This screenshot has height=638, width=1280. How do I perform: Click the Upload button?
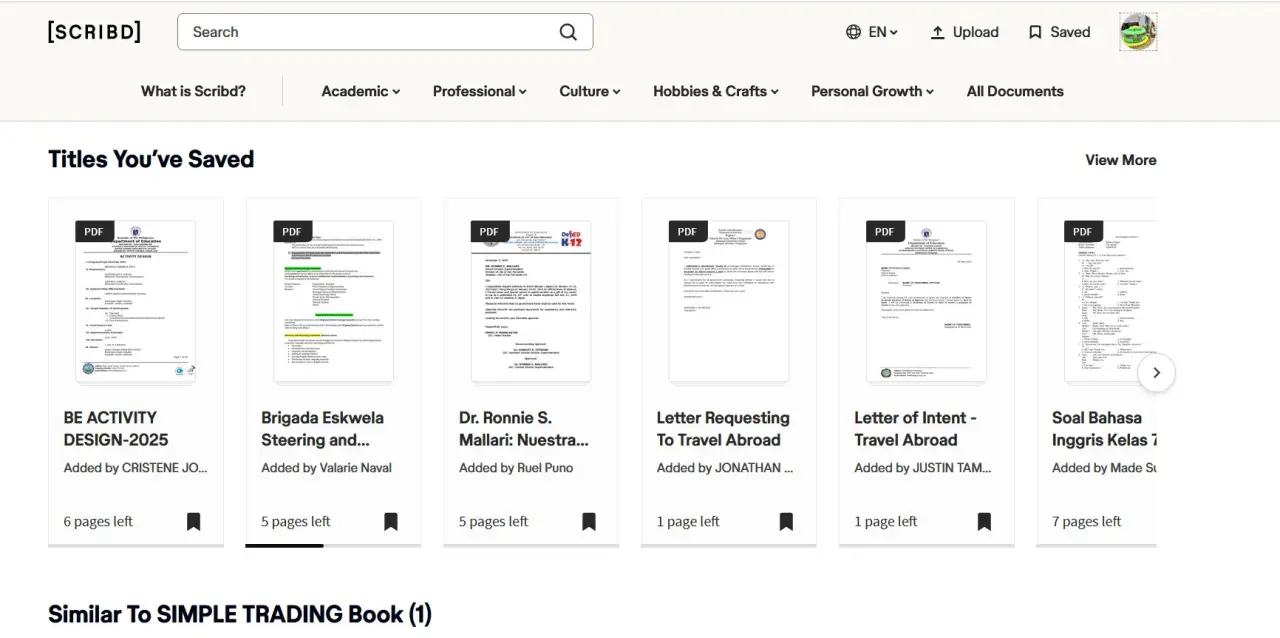964,32
